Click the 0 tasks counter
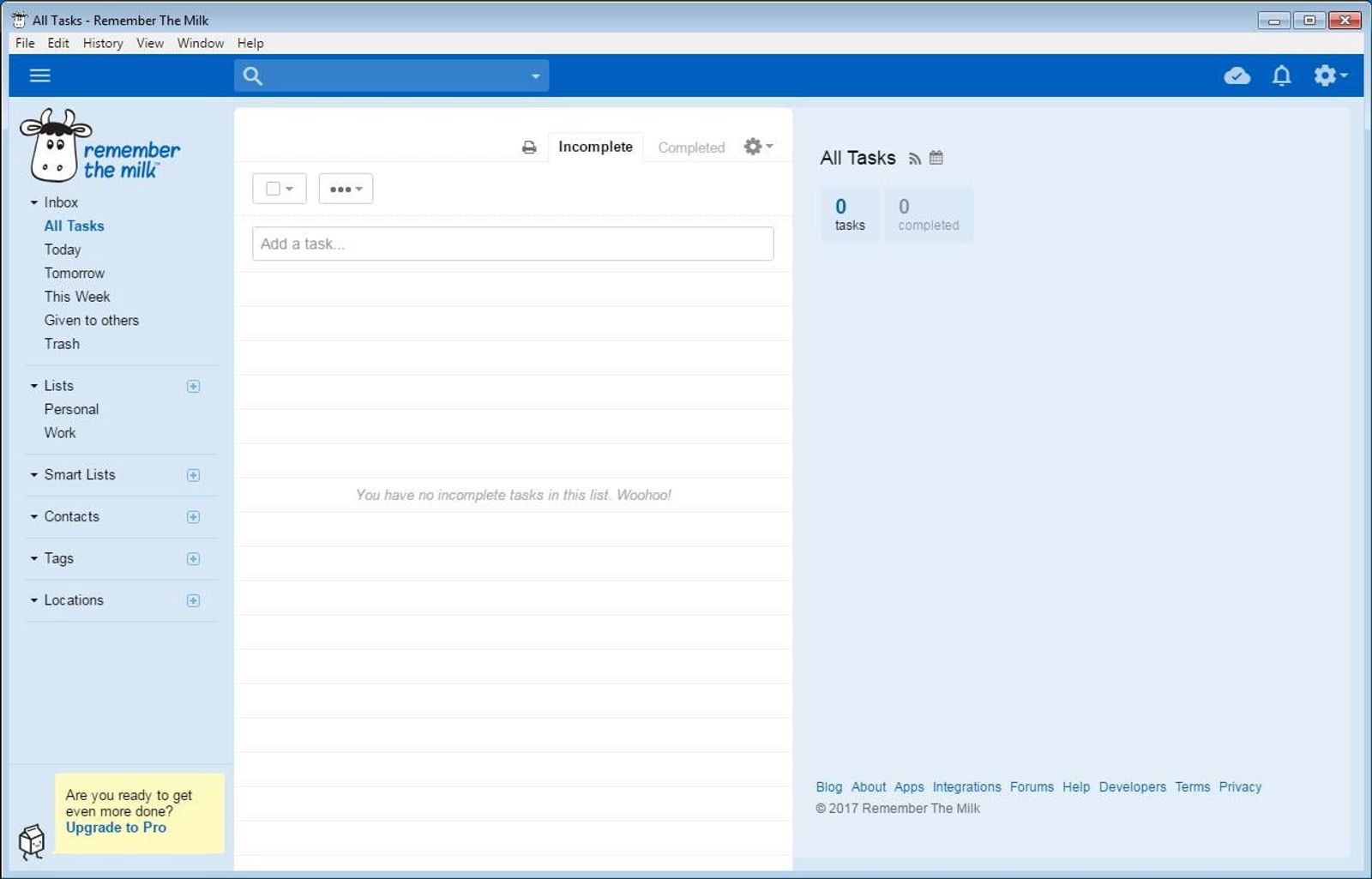This screenshot has width=1372, height=879. (850, 214)
